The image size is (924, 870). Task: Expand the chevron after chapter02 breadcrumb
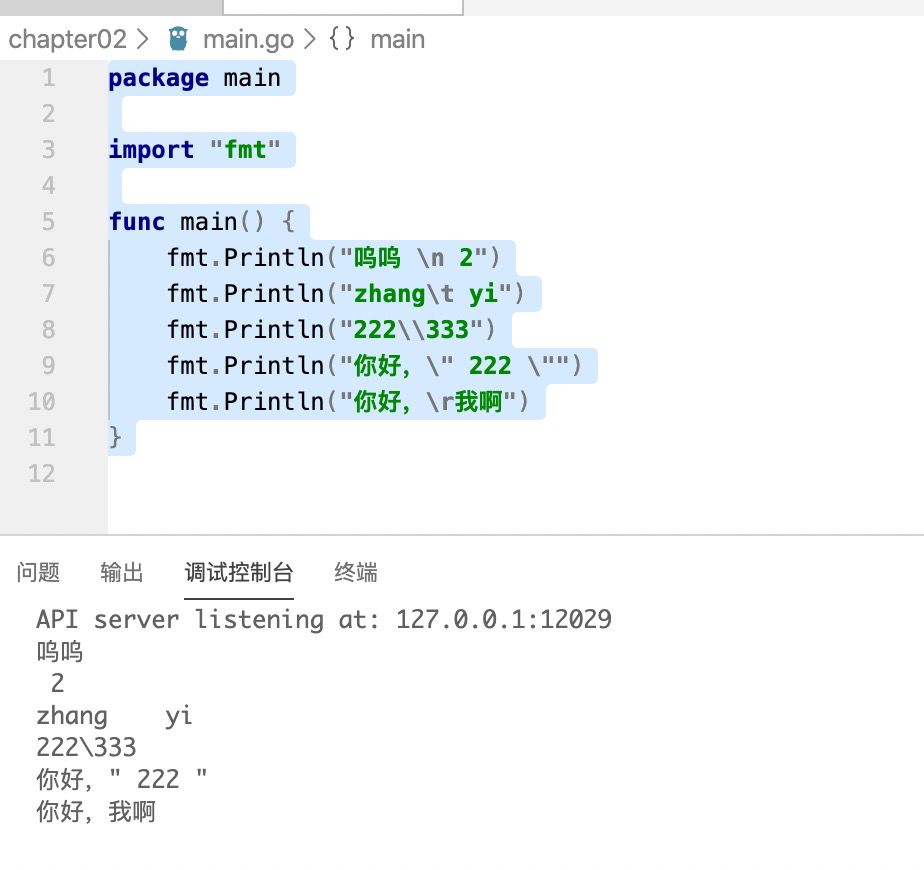pos(142,39)
